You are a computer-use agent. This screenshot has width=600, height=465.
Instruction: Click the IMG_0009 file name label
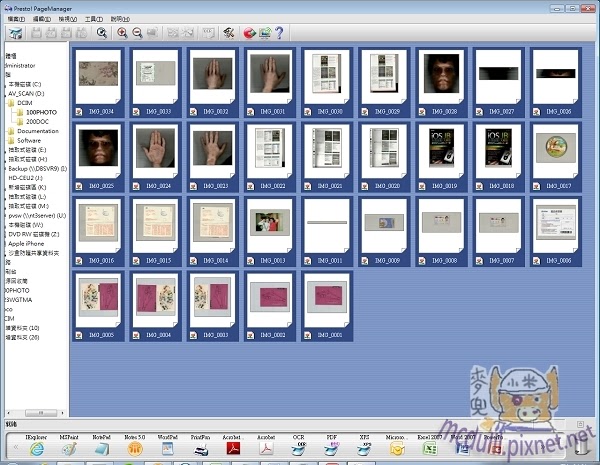387,261
